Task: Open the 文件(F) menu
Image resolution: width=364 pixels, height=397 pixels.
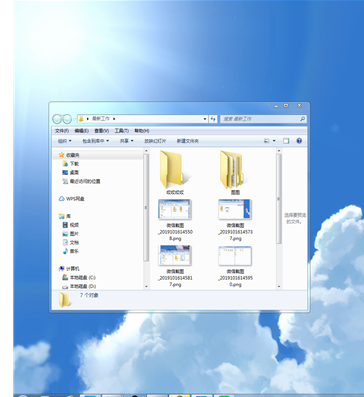Action: click(62, 131)
